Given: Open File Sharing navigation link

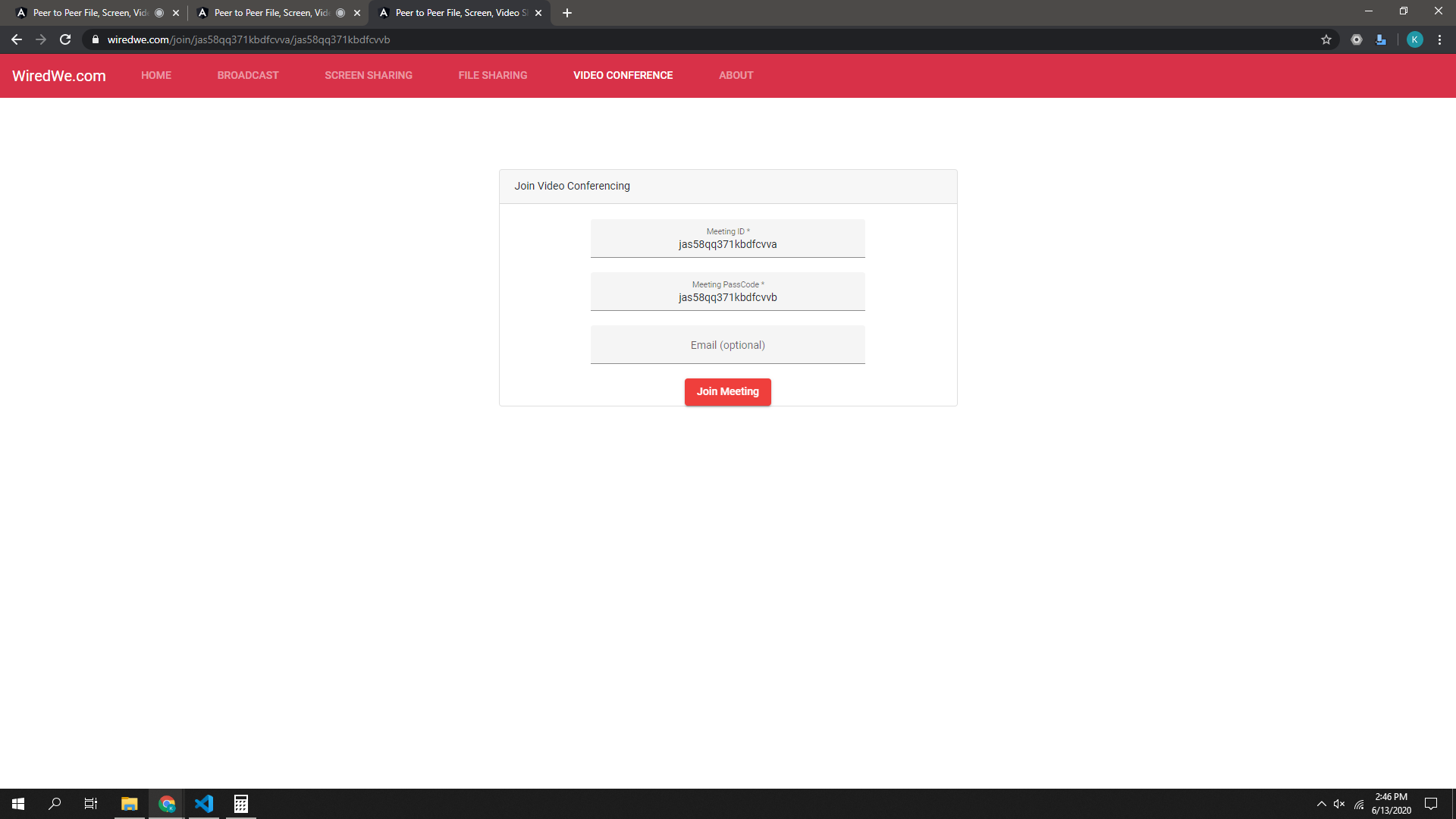Looking at the screenshot, I should coord(492,75).
